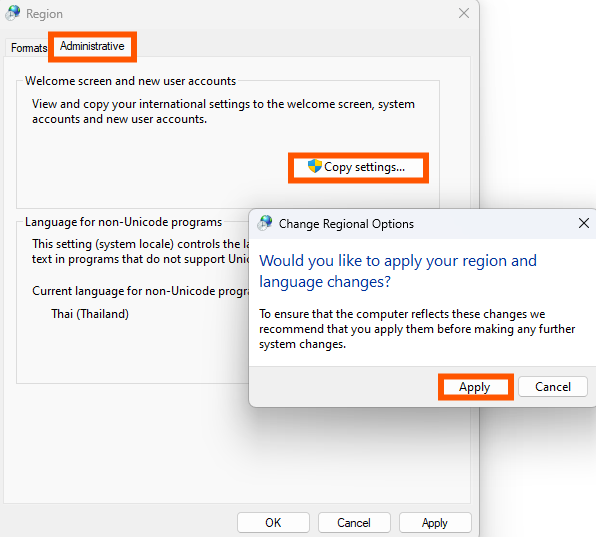Viewport: 596px width, 537px height.
Task: Click the globe icon beside Change Regional Options
Action: 265,223
